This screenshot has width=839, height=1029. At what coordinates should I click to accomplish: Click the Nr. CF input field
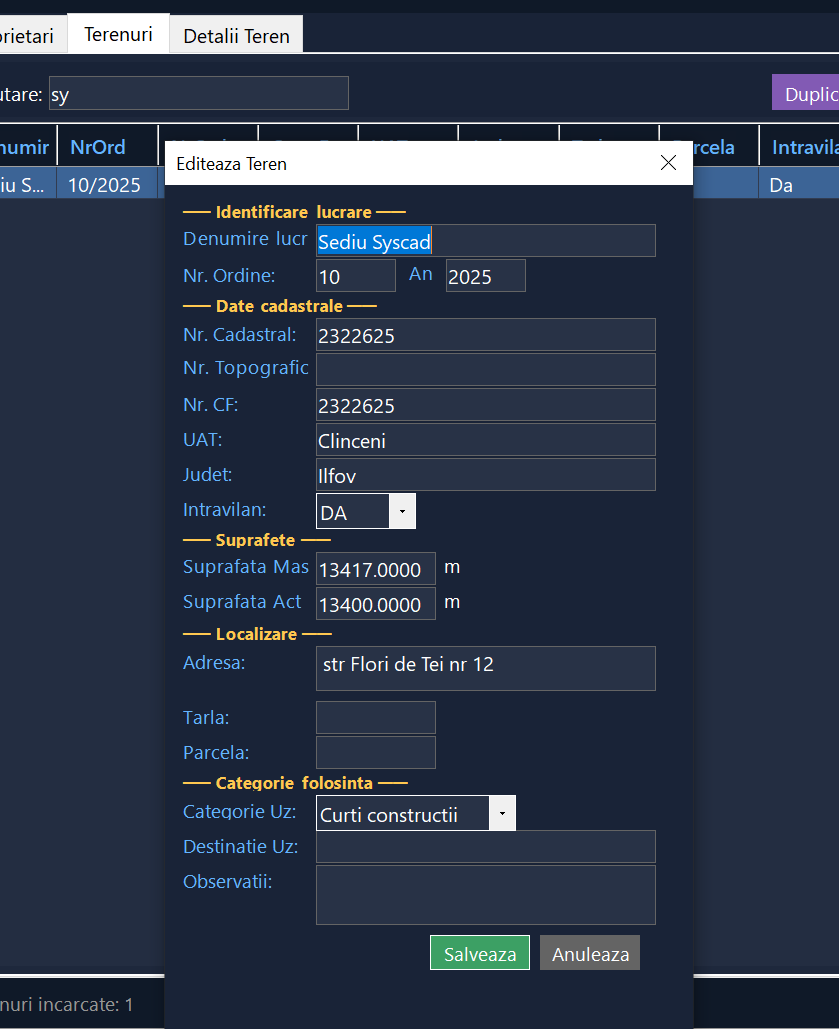tap(485, 404)
